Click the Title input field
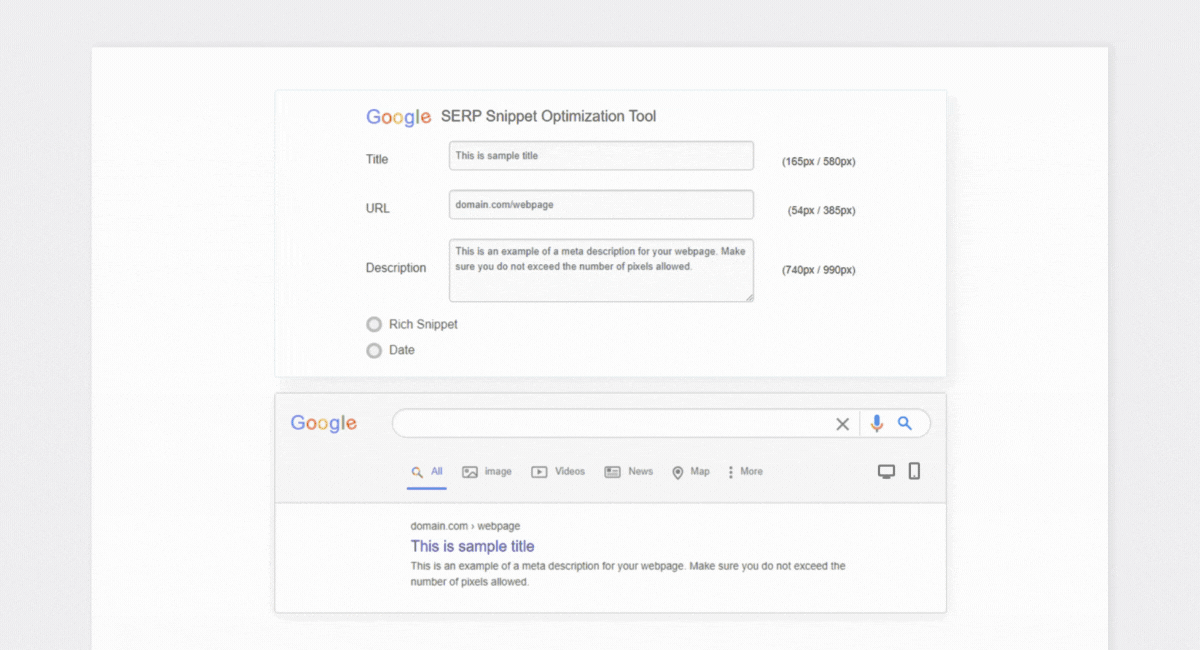Viewport: 1200px width, 650px height. pyautogui.click(x=601, y=156)
